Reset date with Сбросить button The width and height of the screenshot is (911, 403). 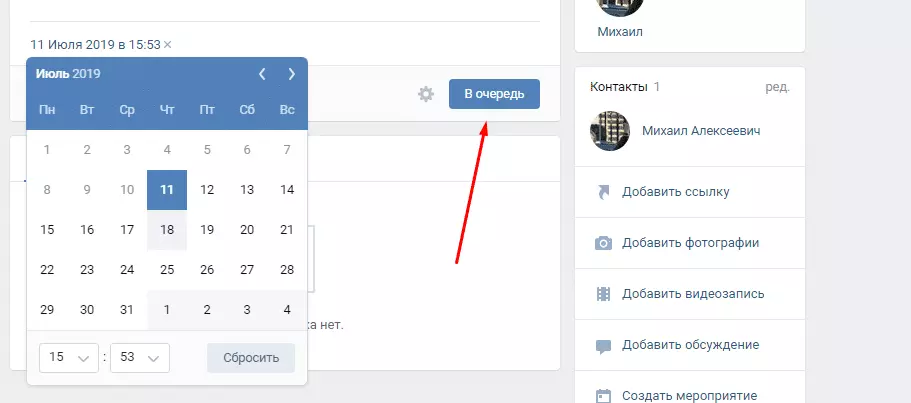coord(251,358)
